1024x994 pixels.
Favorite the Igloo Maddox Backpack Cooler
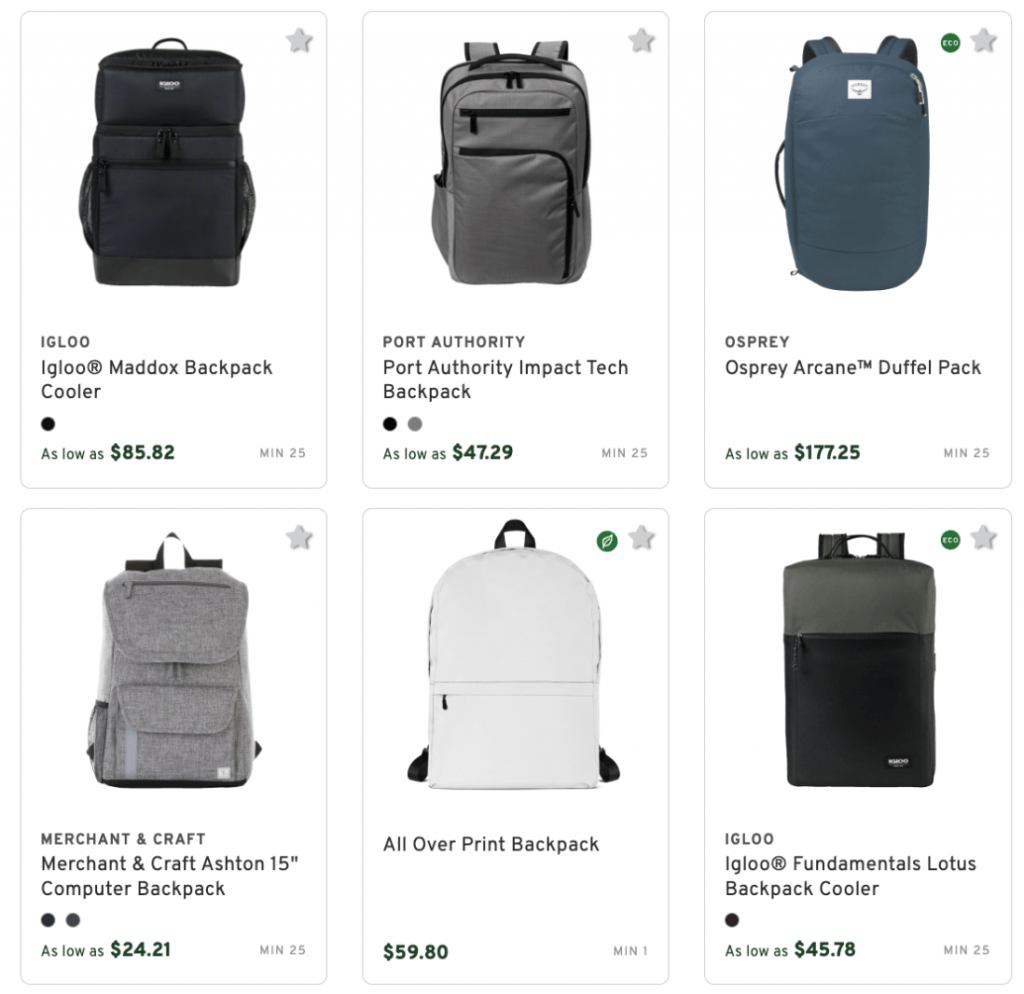[298, 41]
